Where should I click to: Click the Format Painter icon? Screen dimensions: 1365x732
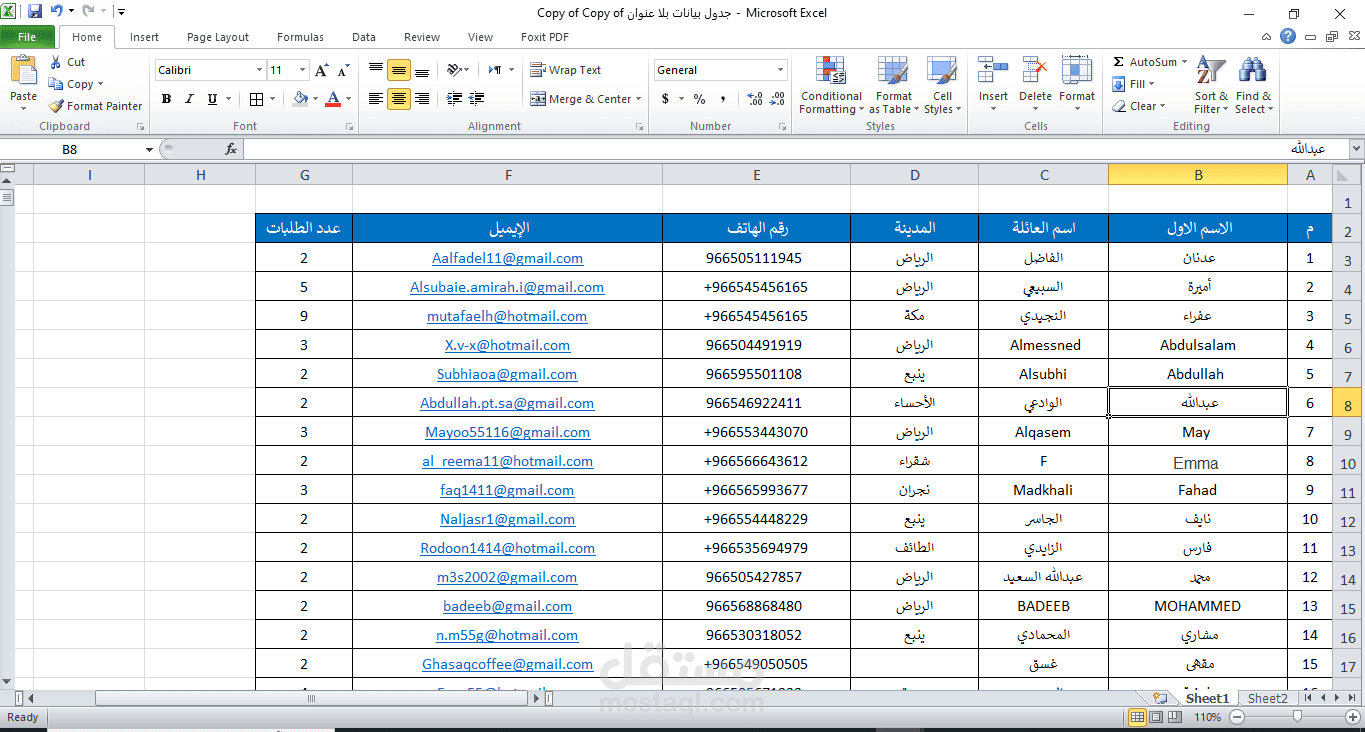pos(57,106)
